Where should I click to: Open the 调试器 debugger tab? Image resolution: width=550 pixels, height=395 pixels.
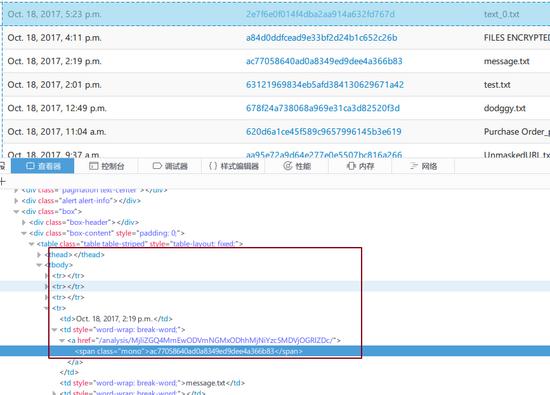coord(170,166)
